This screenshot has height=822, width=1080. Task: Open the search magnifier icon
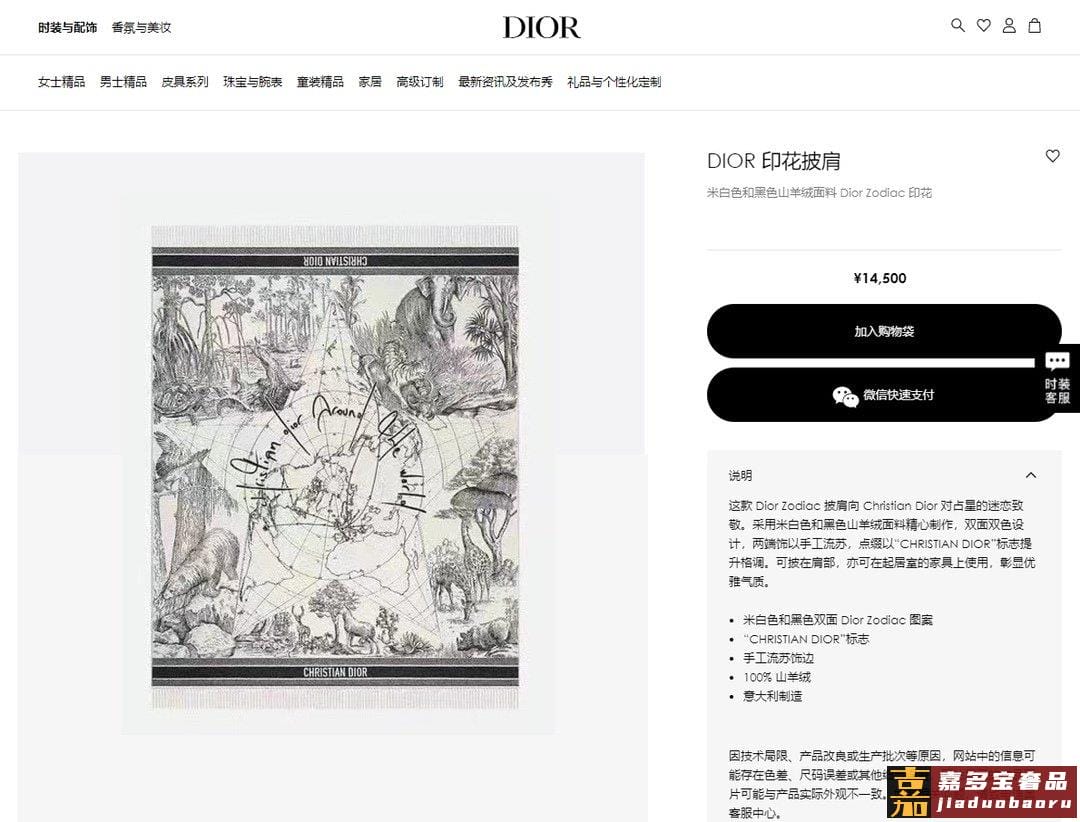tap(957, 25)
